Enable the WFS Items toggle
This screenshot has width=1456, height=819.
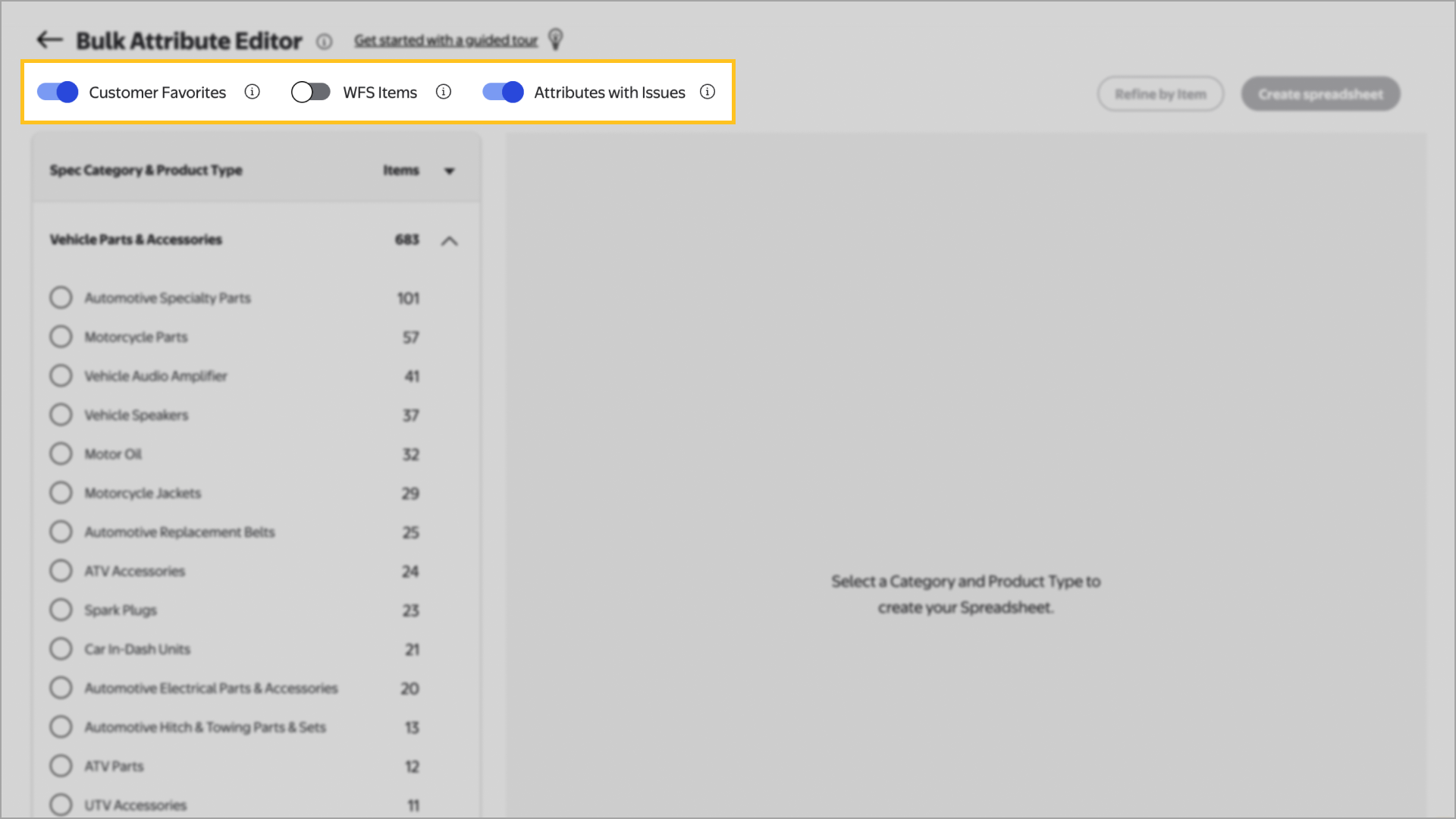pyautogui.click(x=310, y=92)
